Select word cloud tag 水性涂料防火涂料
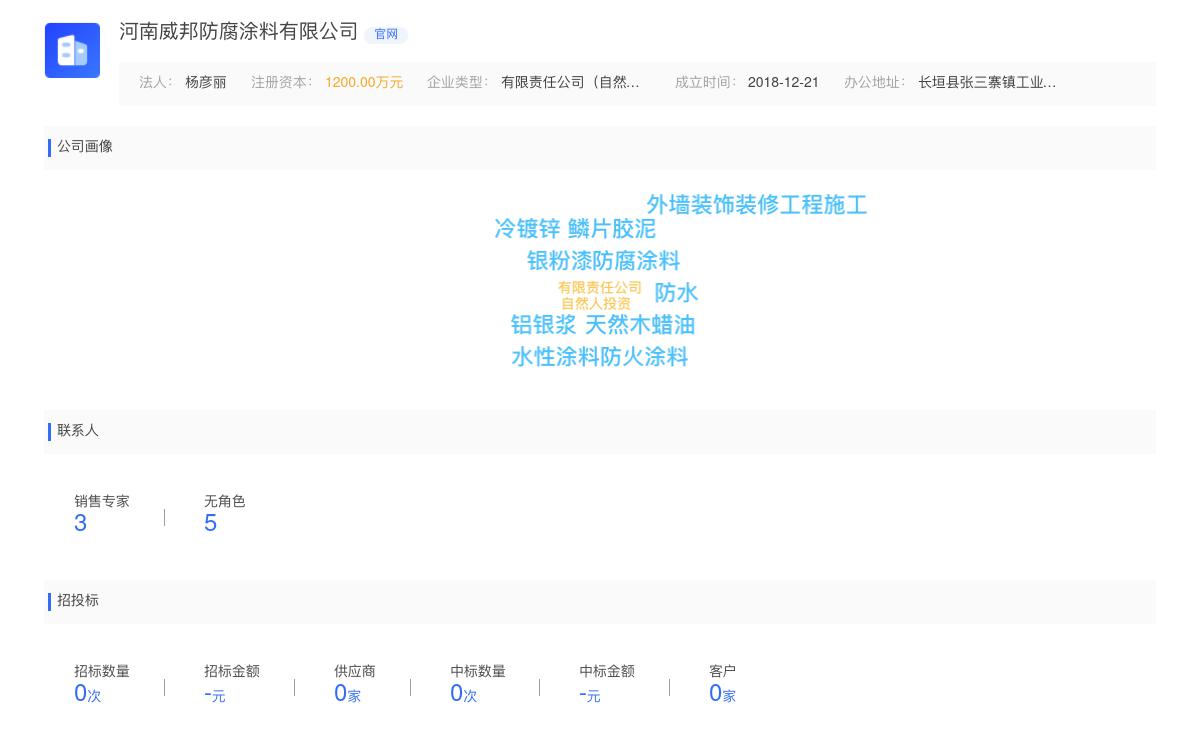 point(600,357)
